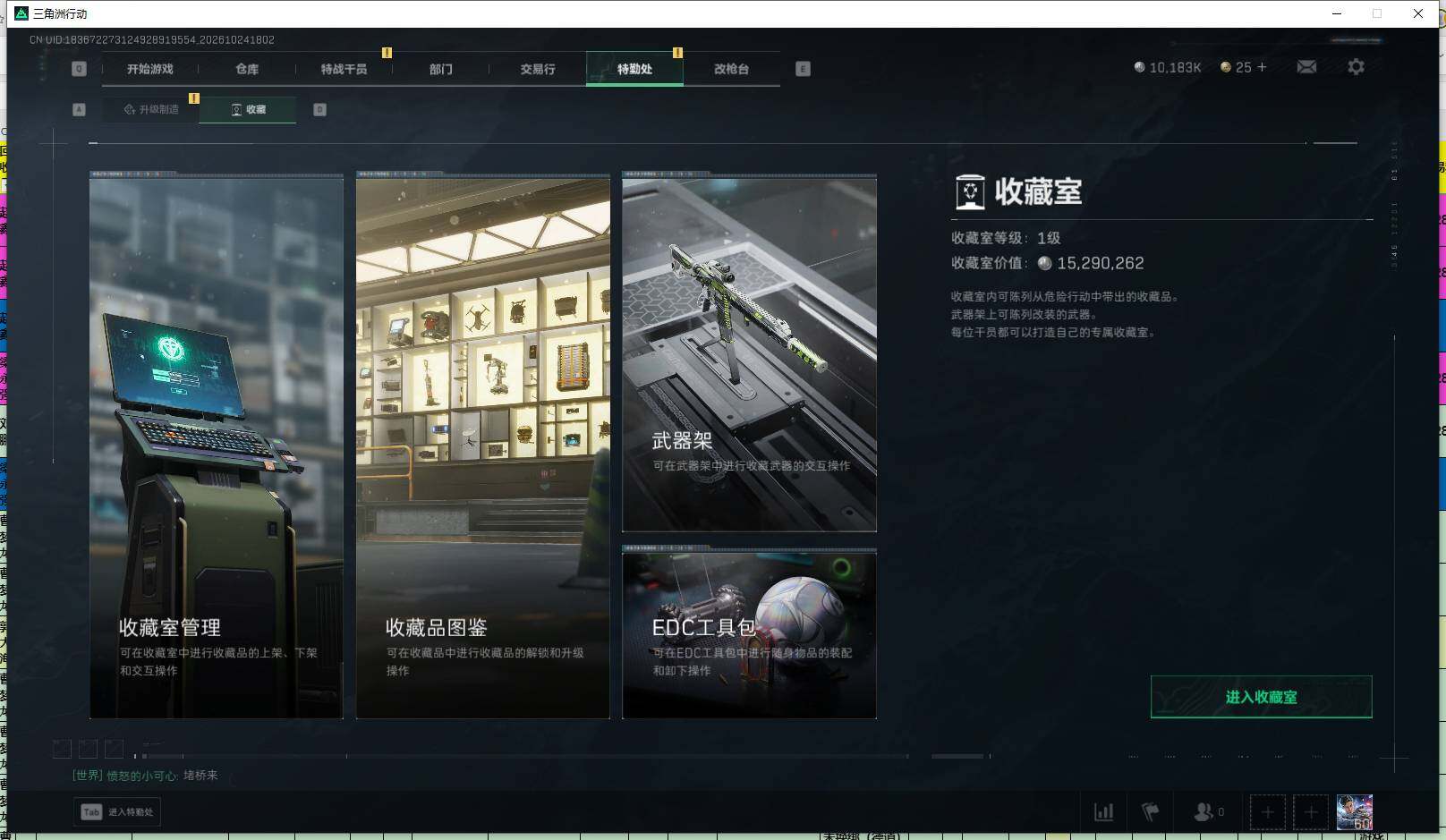Click the empty team slot beside player avatar
Image resolution: width=1446 pixels, height=840 pixels.
click(1310, 812)
